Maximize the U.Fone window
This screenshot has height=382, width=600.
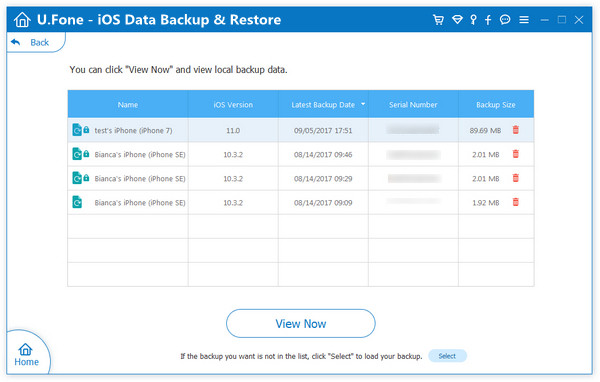(x=562, y=20)
